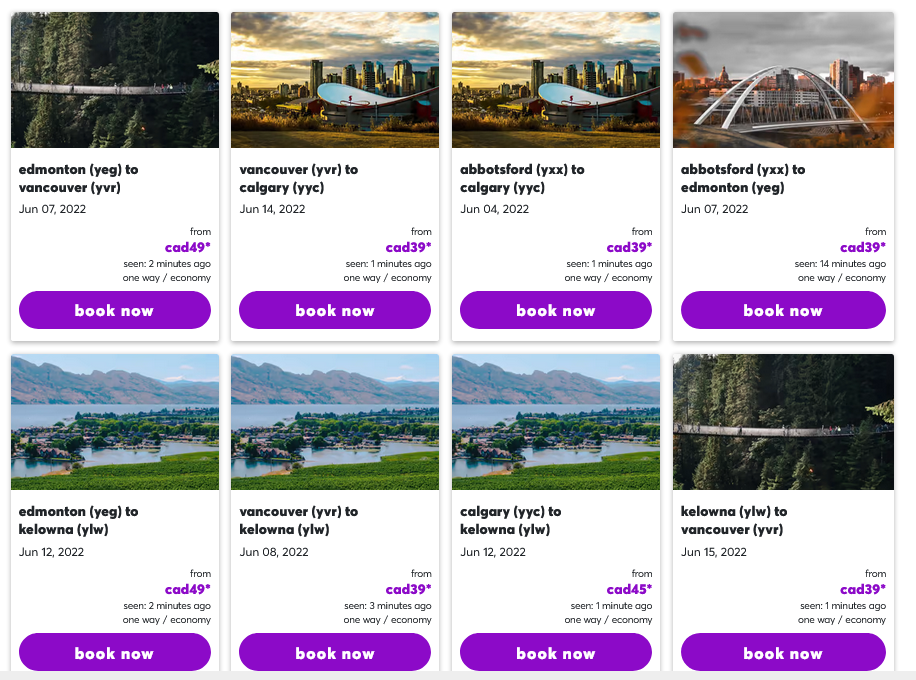
Task: Book the kelowna to vancouver Jun 15 flight
Action: pos(783,652)
